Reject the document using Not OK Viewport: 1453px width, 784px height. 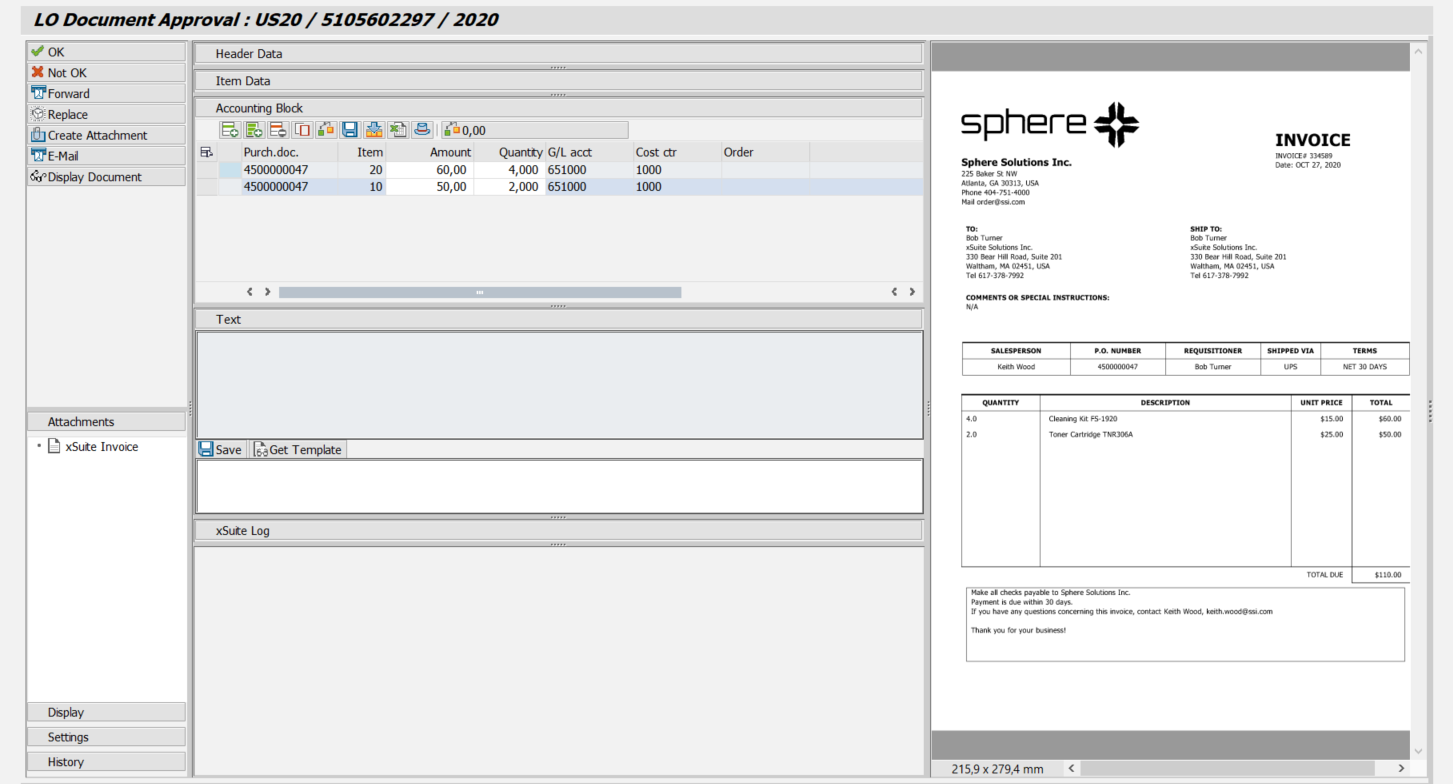click(106, 73)
